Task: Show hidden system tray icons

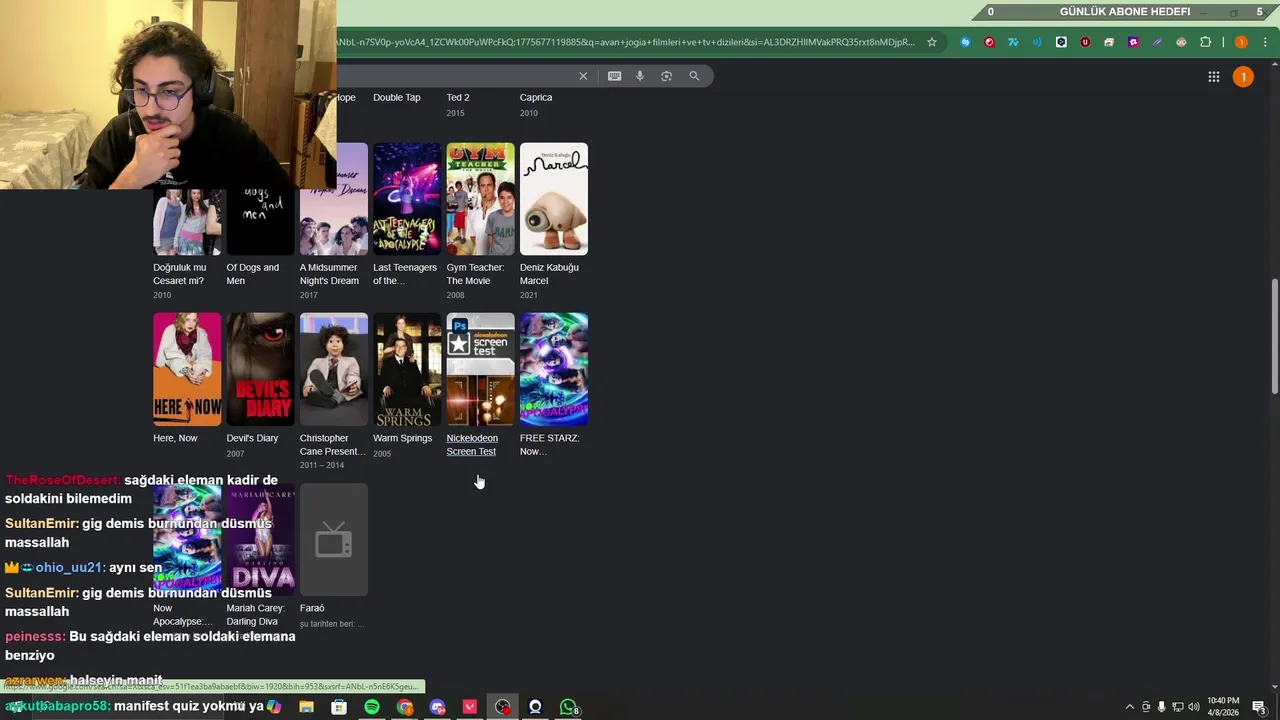Action: (x=1130, y=707)
